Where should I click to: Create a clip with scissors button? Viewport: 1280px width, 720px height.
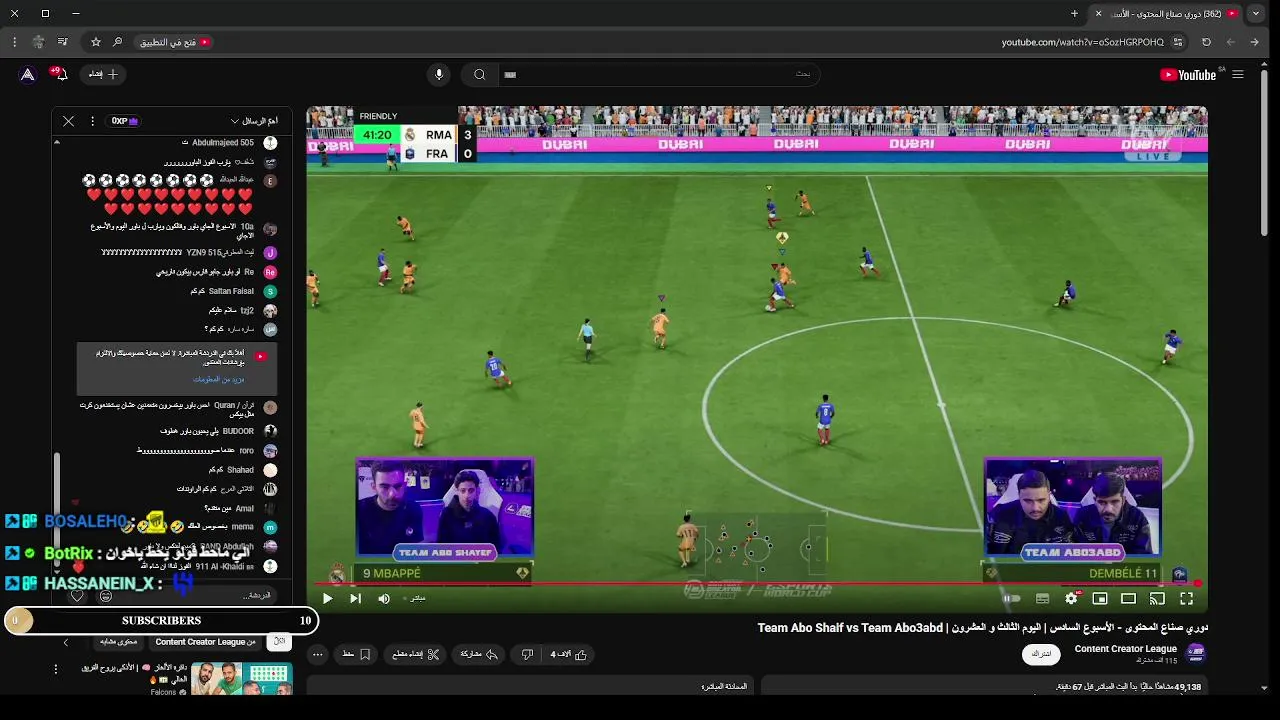pos(416,655)
